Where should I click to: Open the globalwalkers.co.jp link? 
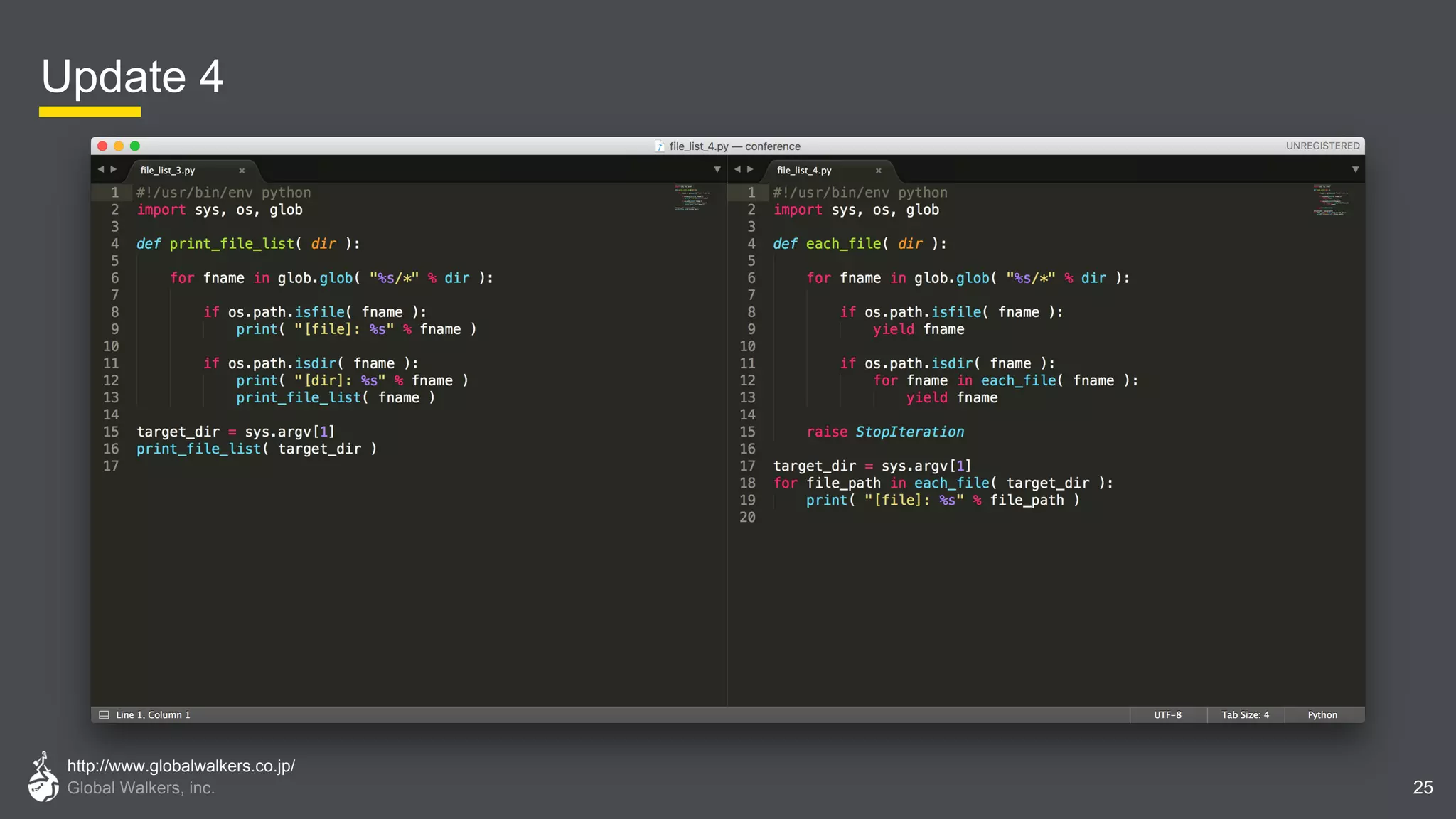(x=181, y=766)
